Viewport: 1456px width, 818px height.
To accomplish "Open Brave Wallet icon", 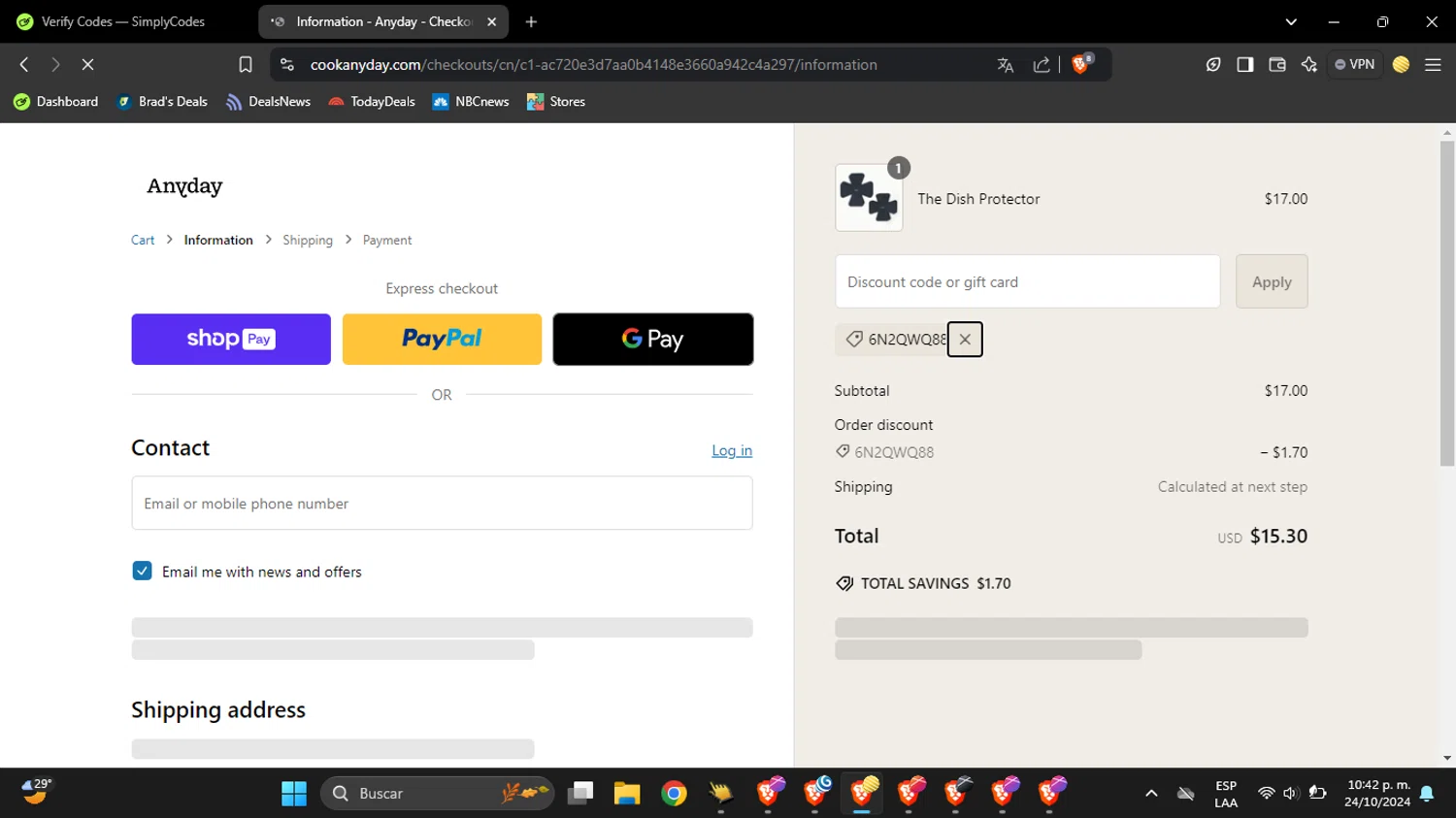I will coord(1277,64).
